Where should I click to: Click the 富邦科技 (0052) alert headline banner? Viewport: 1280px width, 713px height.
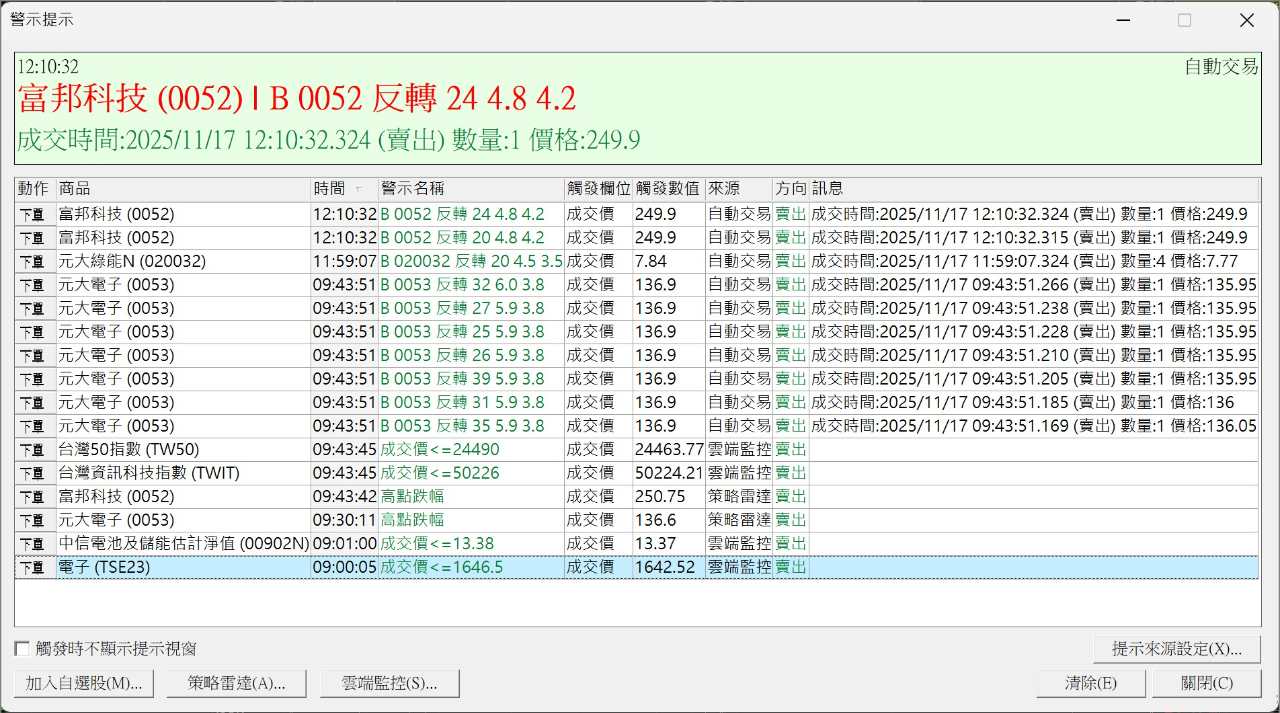pyautogui.click(x=296, y=99)
